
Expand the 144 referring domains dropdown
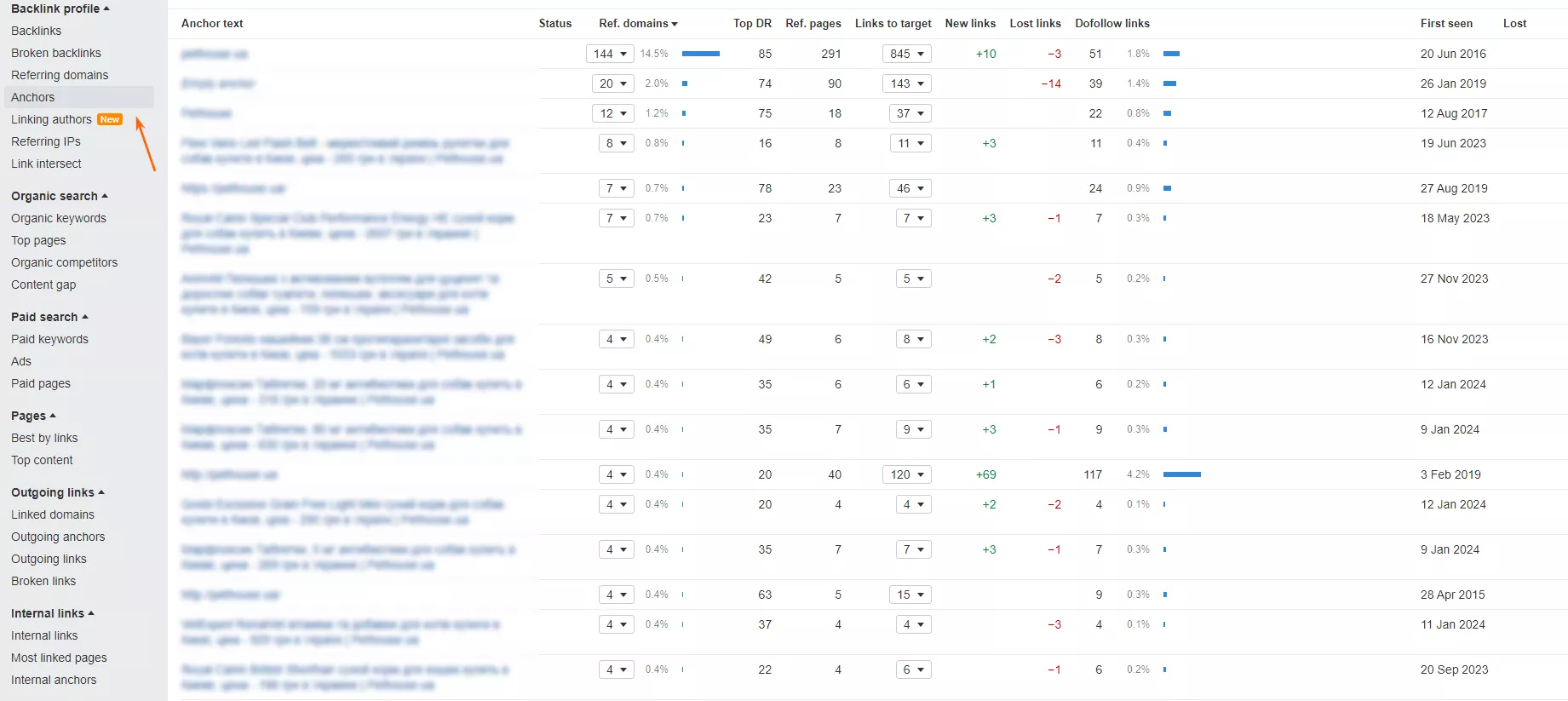click(x=610, y=54)
